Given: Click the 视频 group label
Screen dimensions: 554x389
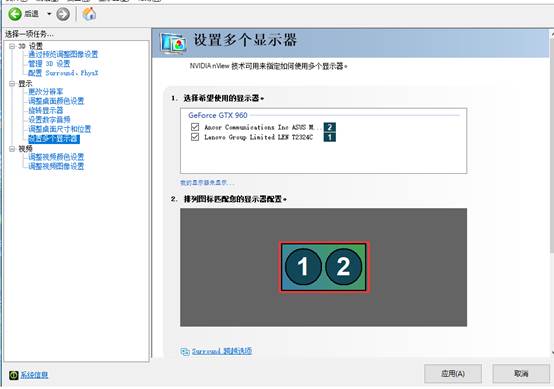Looking at the screenshot, I should (25, 149).
